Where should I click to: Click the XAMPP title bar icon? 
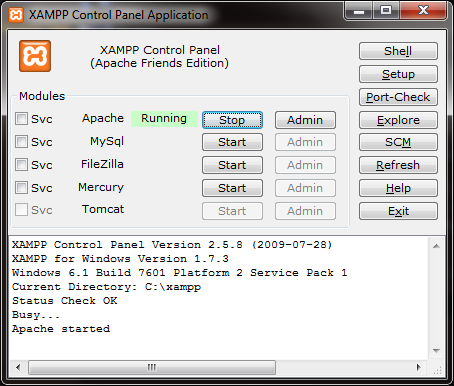16,15
